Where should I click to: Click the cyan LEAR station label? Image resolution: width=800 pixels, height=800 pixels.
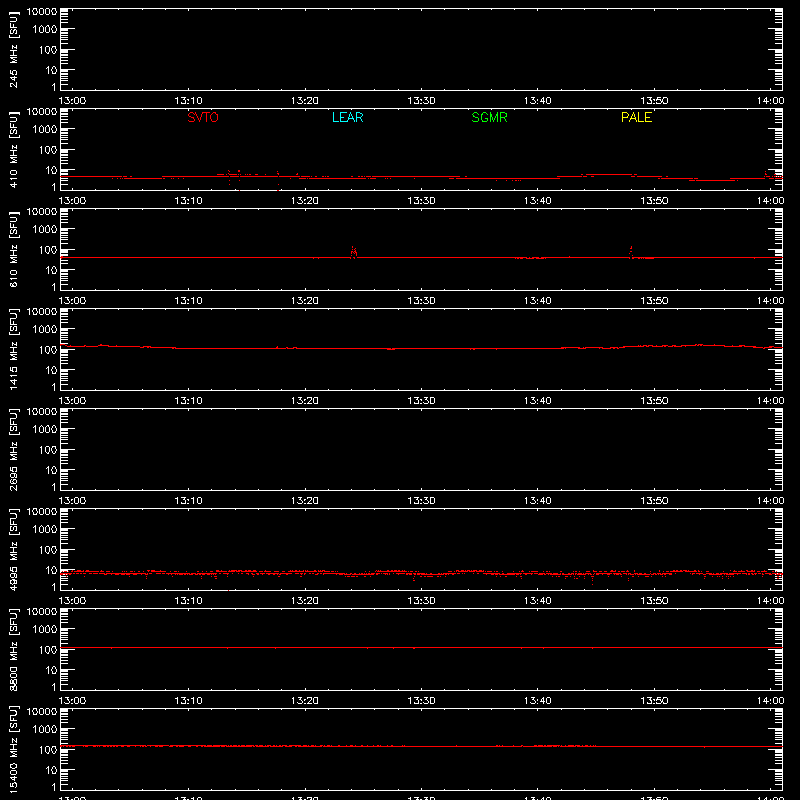[x=347, y=117]
